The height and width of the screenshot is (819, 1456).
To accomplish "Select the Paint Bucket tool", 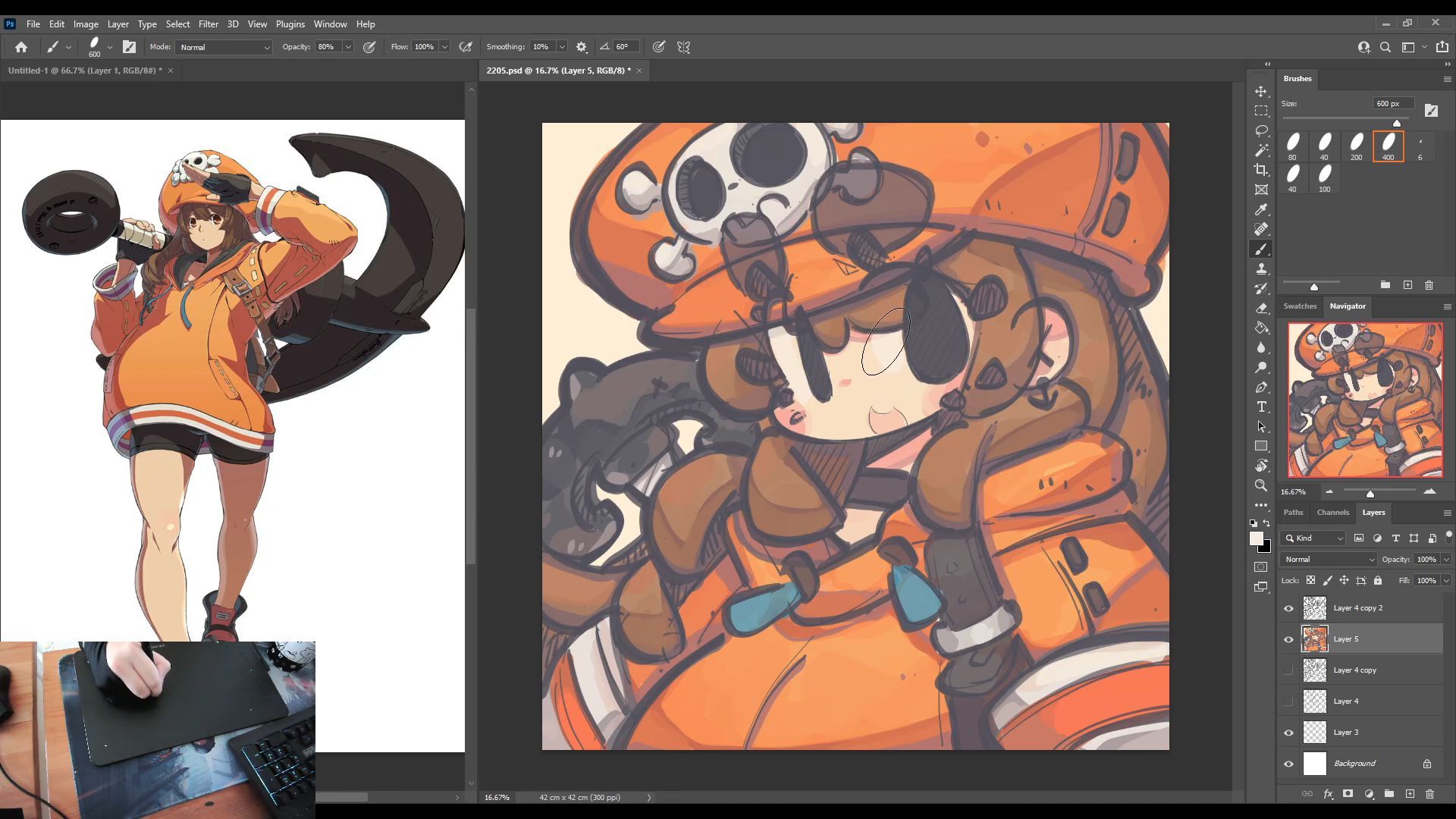I will click(1261, 328).
